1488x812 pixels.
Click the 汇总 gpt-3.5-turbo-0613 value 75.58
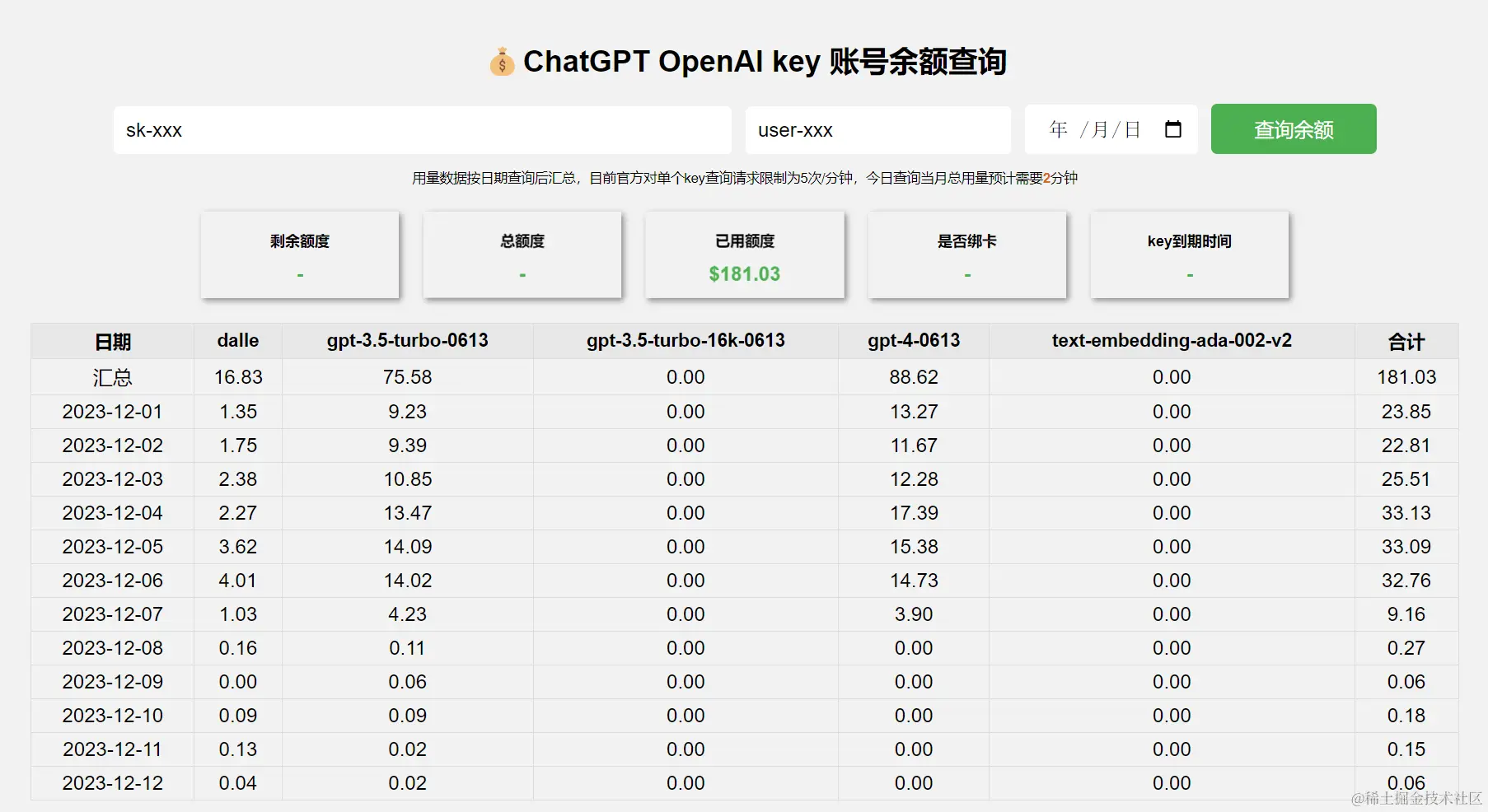[x=408, y=377]
